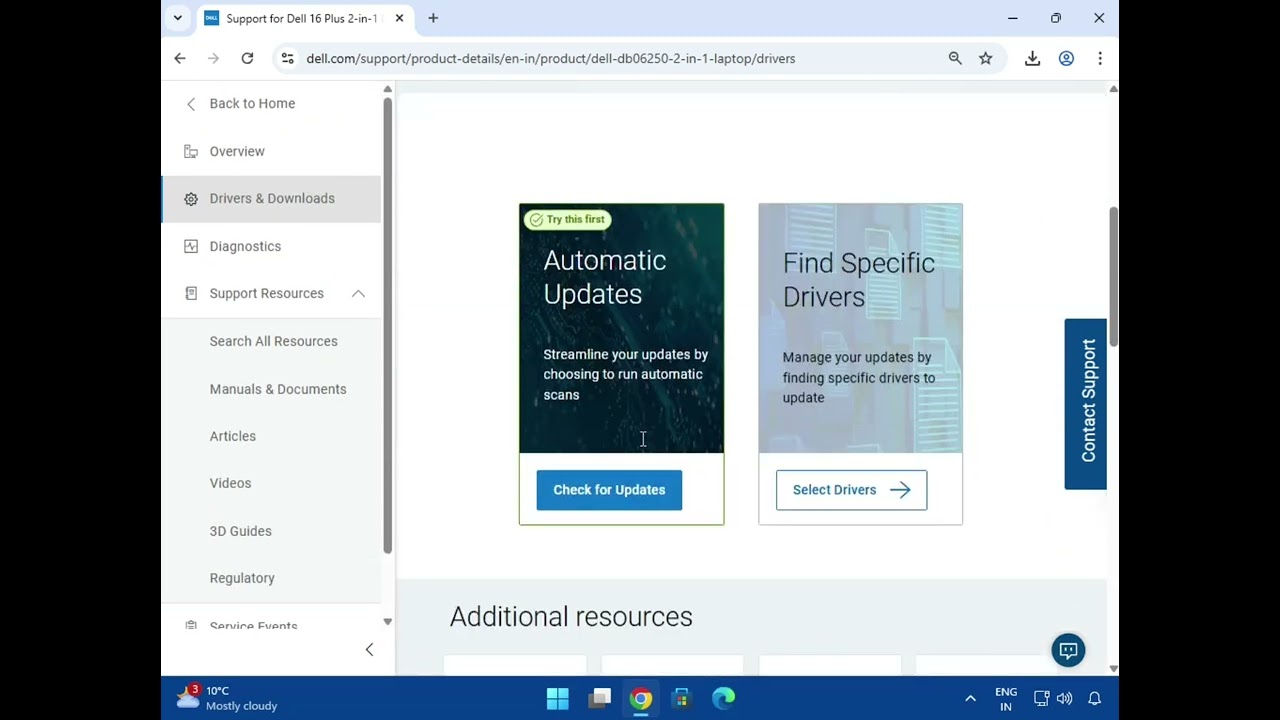Open Manuals & Documents
Screen dimensions: 1280x720
pyautogui.click(x=278, y=389)
